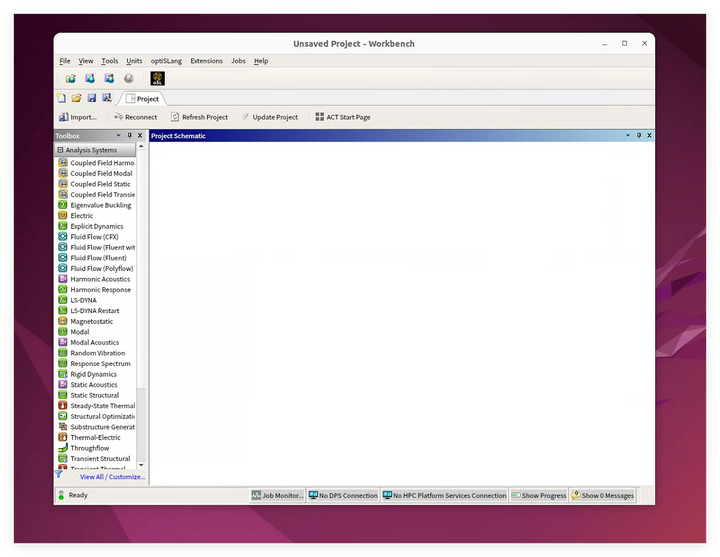Select the Fluid Flow (Polyflow) icon
Screen dimensions: 720x557
63,268
